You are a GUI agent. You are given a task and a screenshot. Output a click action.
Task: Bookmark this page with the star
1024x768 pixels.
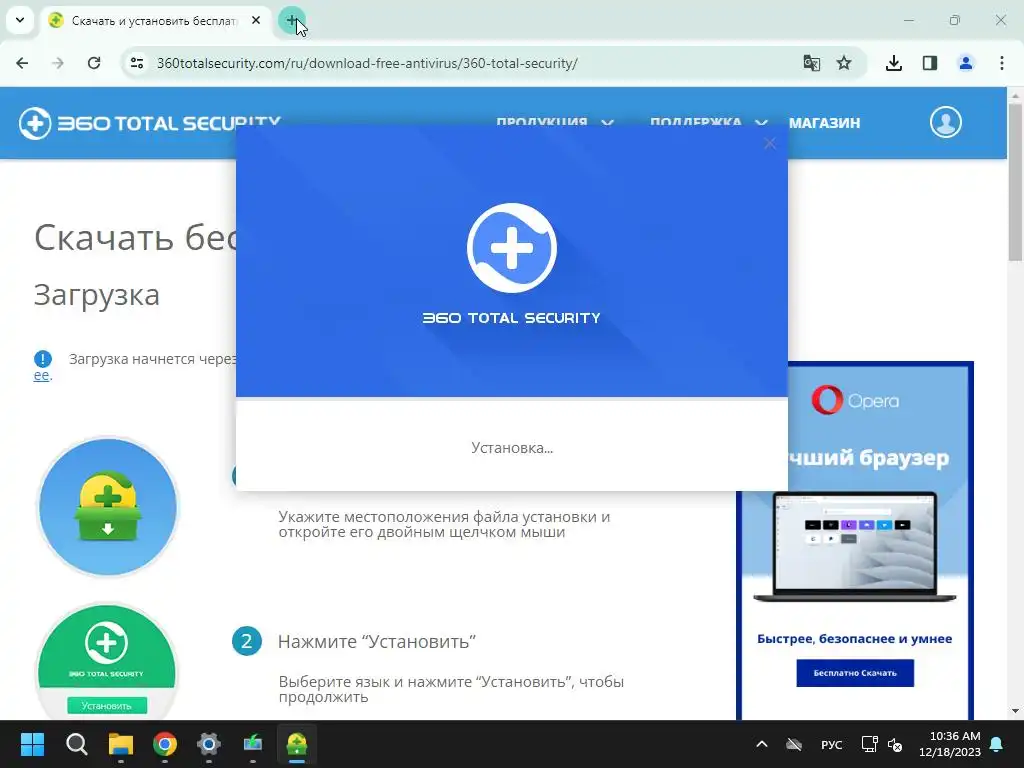(x=844, y=63)
